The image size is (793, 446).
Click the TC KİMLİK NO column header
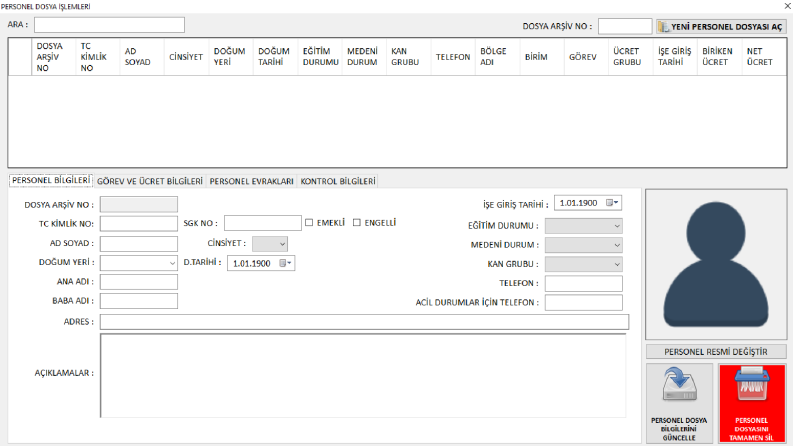click(x=97, y=57)
